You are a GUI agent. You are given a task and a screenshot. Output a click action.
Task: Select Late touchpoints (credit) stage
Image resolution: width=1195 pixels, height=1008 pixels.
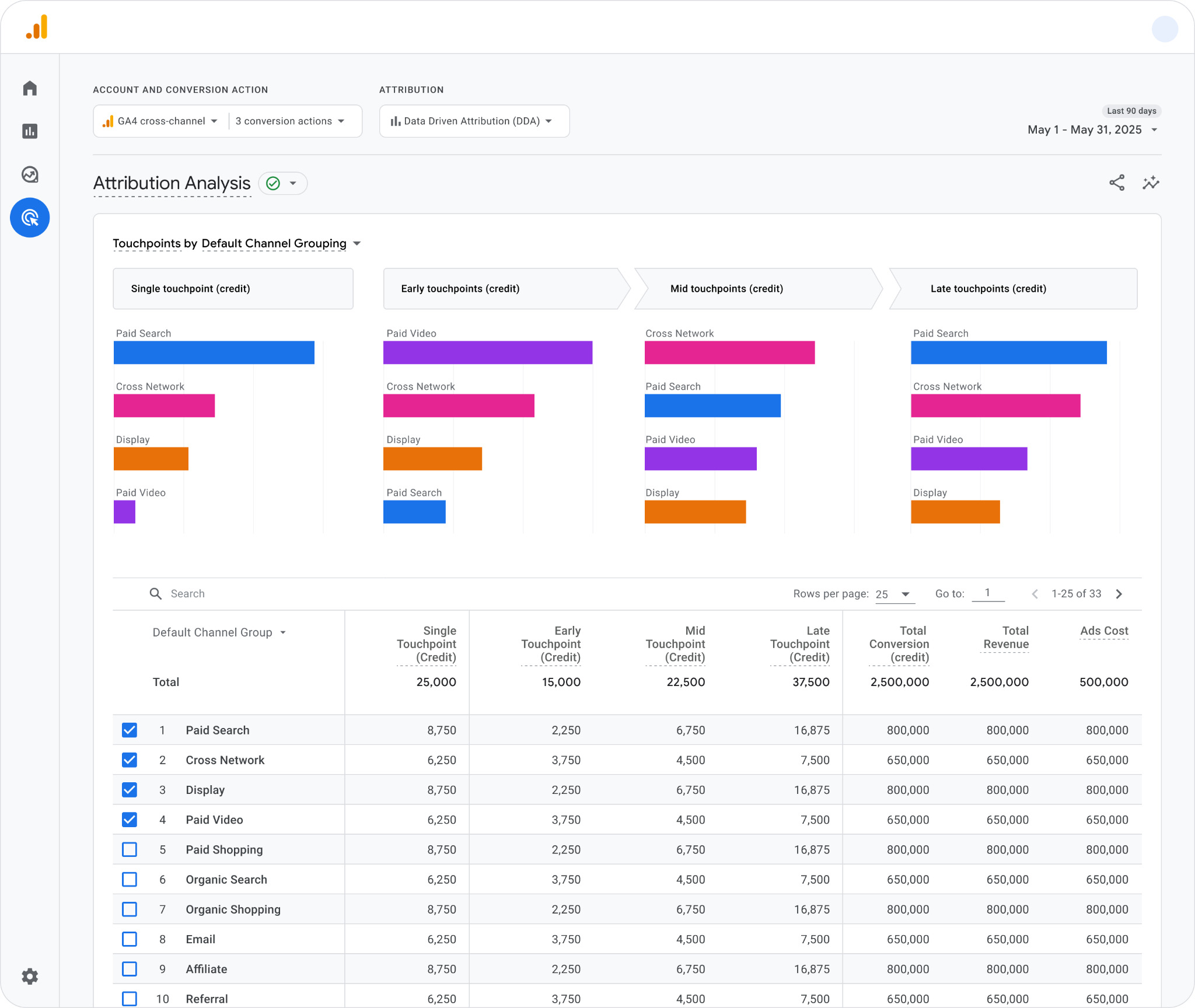pos(1013,289)
